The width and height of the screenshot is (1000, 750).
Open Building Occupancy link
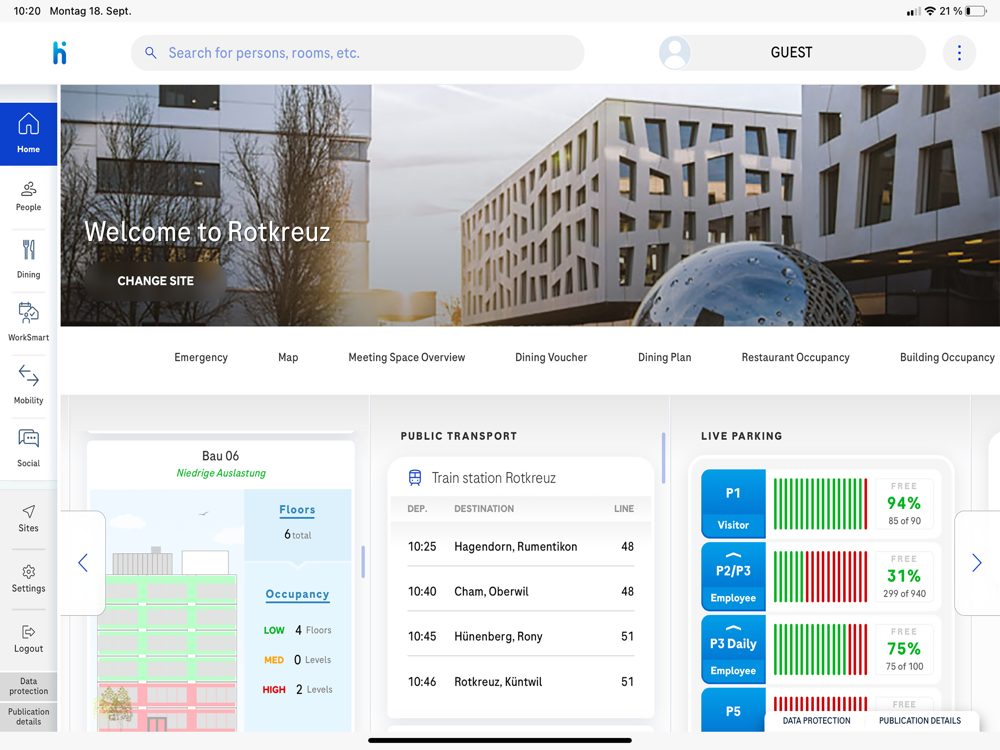click(947, 357)
